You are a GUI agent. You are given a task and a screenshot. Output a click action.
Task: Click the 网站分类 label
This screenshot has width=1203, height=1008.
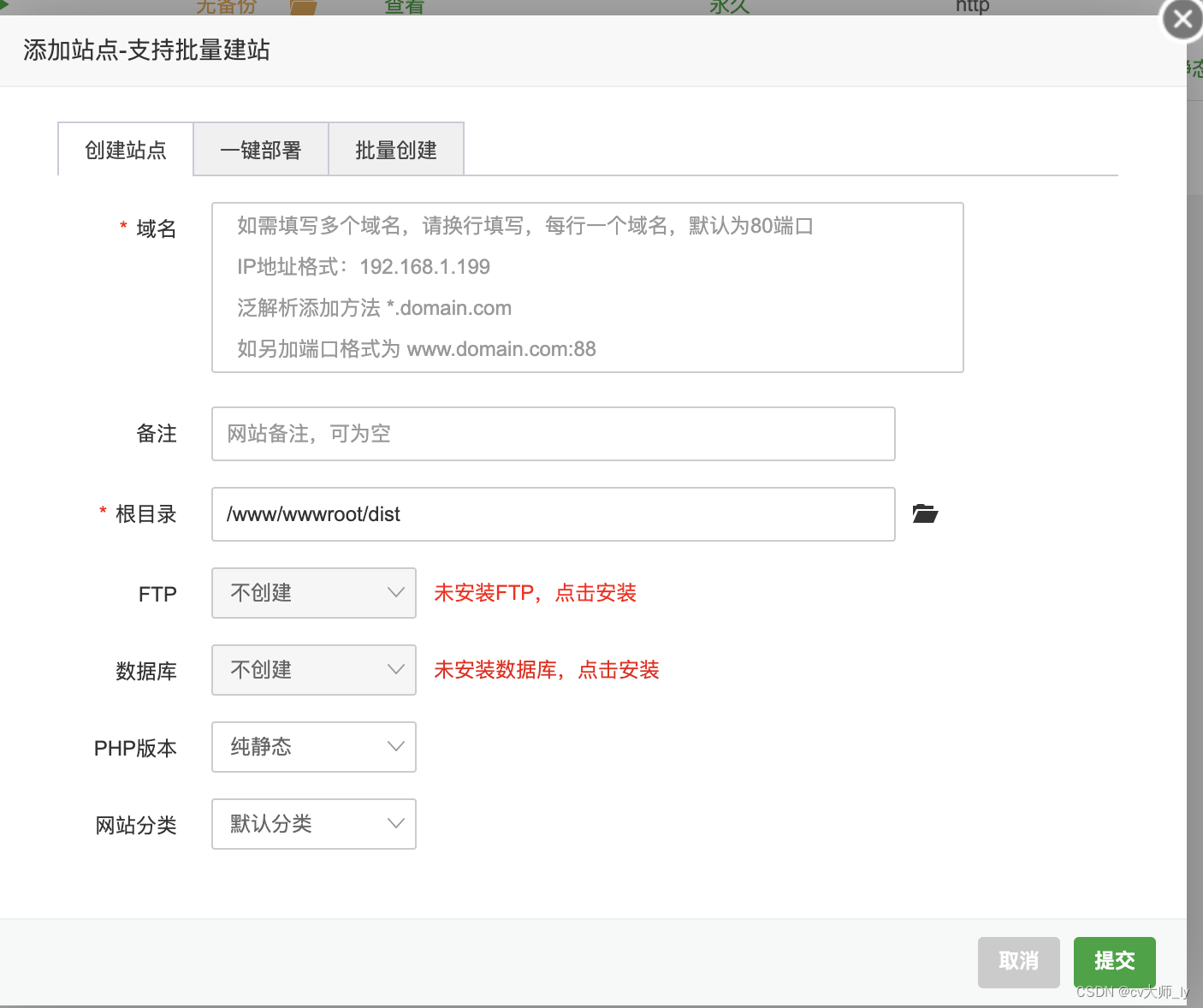136,825
